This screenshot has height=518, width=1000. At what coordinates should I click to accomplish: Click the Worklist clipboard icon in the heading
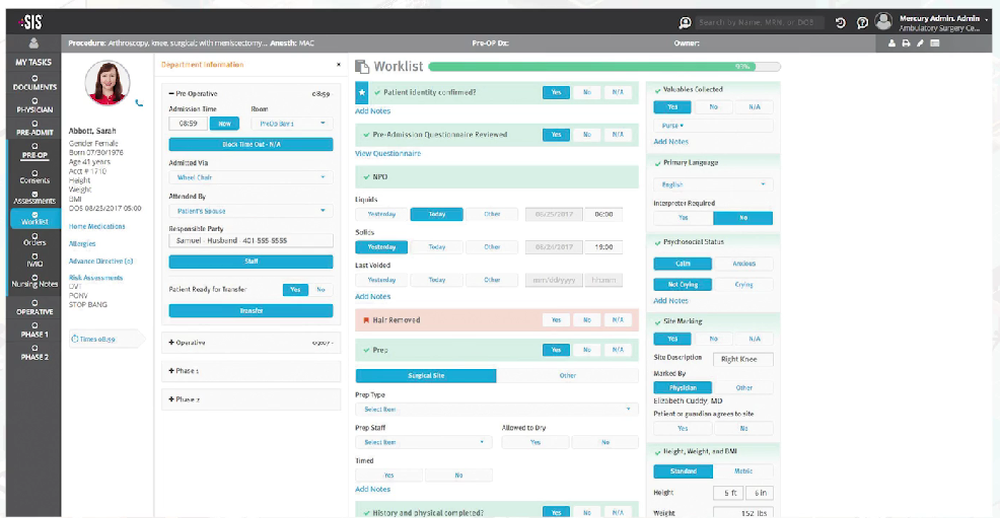[362, 66]
